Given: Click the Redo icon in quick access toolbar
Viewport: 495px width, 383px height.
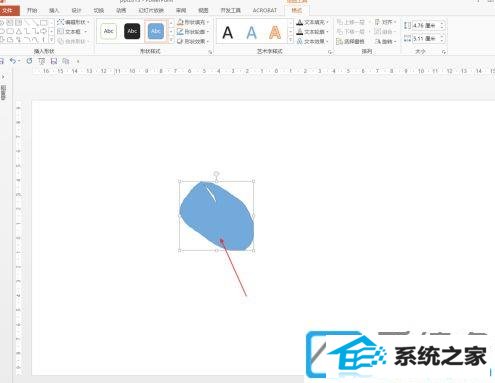Looking at the screenshot, I should pyautogui.click(x=29, y=61).
